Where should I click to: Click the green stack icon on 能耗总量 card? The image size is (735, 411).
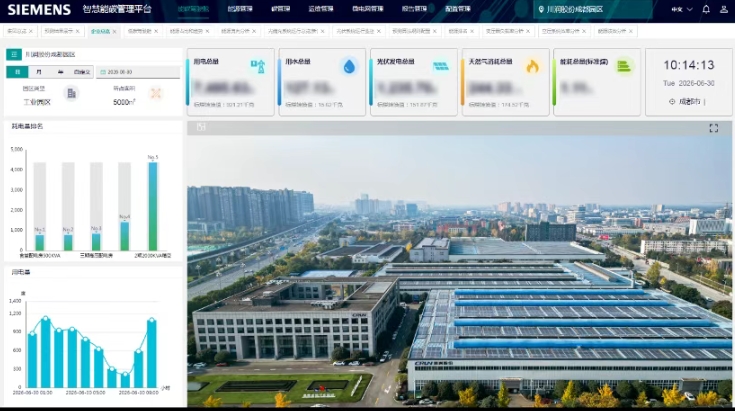[x=624, y=67]
